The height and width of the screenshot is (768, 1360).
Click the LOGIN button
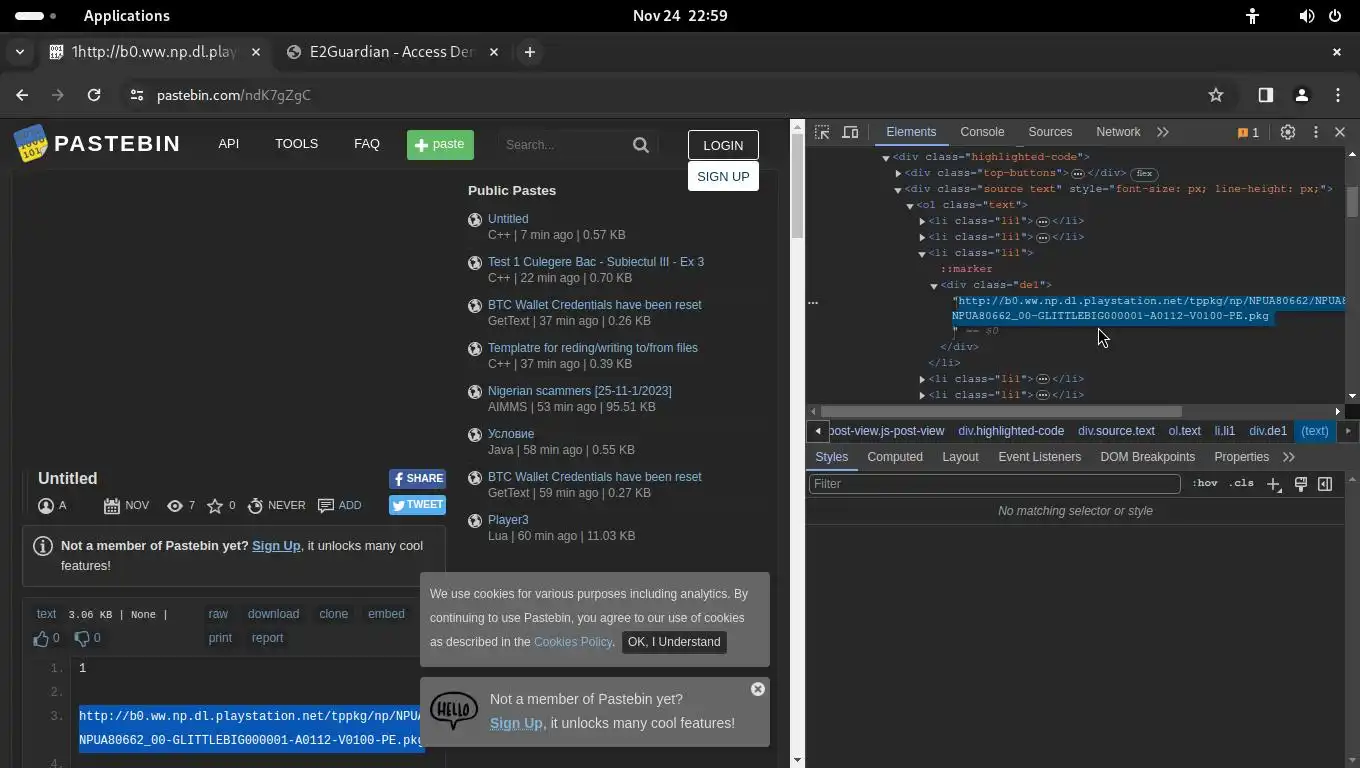click(x=723, y=145)
